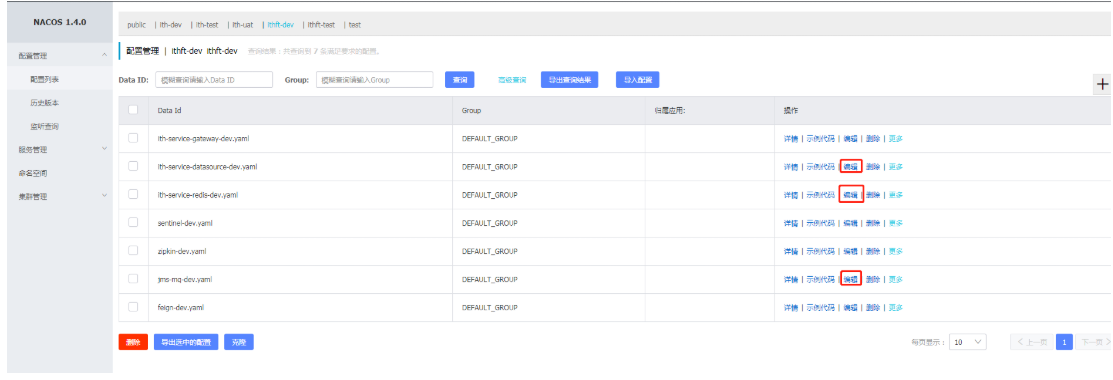Click the 导出查询结果 button

point(569,80)
